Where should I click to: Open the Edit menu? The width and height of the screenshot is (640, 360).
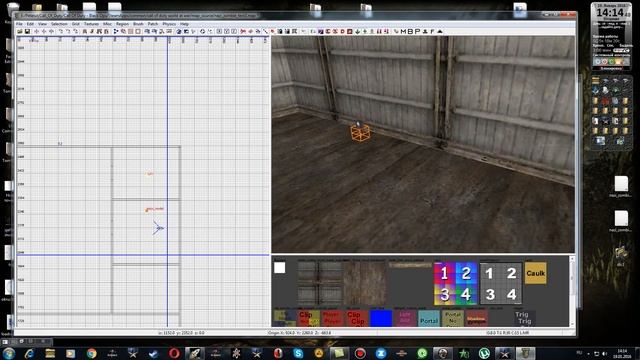[x=30, y=24]
